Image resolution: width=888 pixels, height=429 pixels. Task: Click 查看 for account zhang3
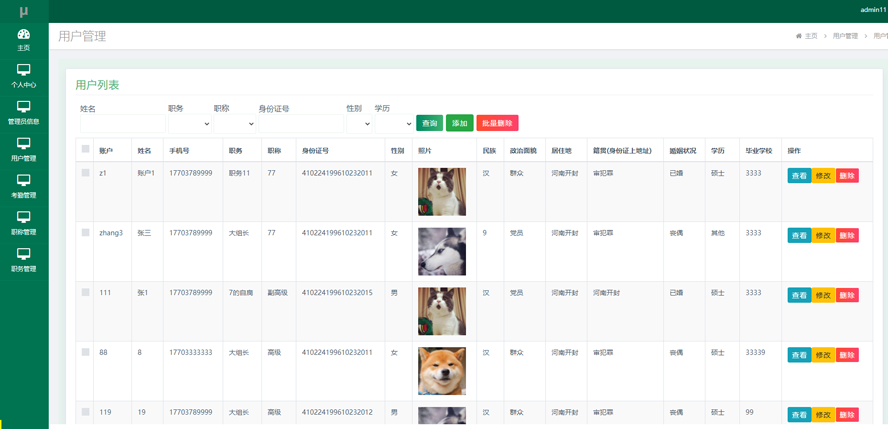click(x=799, y=235)
